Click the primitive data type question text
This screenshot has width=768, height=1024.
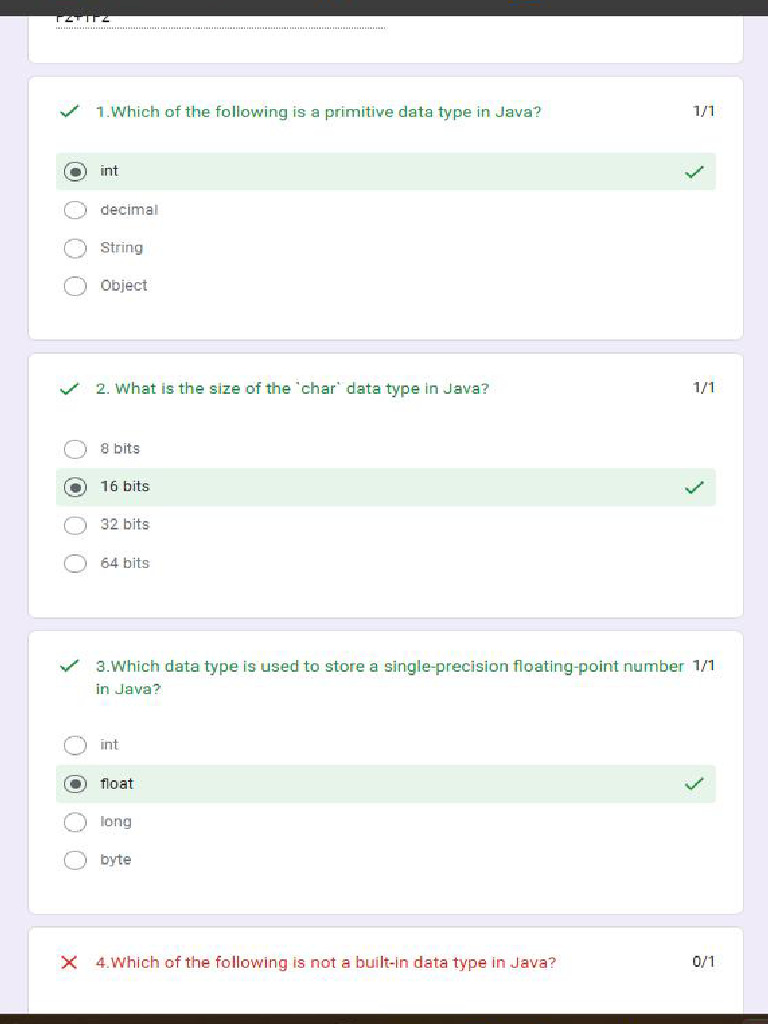point(318,112)
